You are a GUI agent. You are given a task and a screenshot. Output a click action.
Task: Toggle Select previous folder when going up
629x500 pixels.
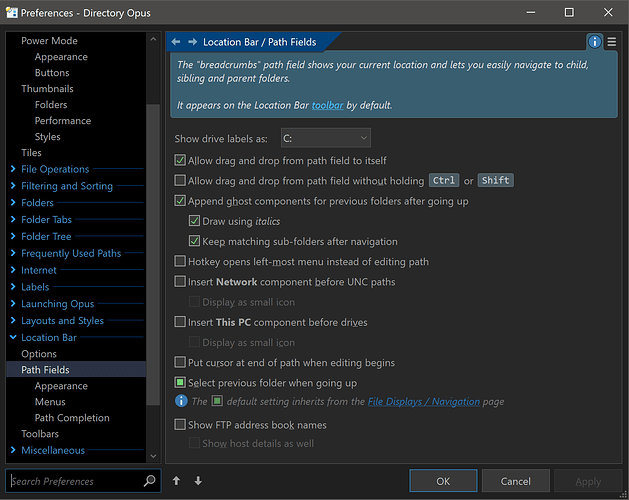(180, 382)
